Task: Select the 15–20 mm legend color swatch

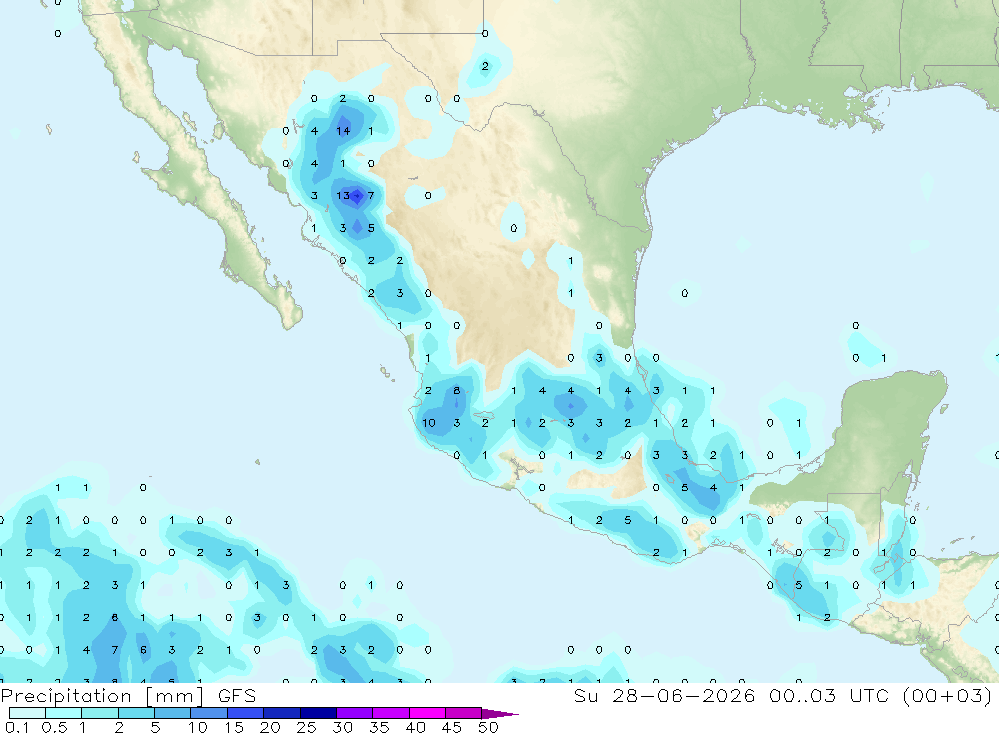Action: click(246, 713)
